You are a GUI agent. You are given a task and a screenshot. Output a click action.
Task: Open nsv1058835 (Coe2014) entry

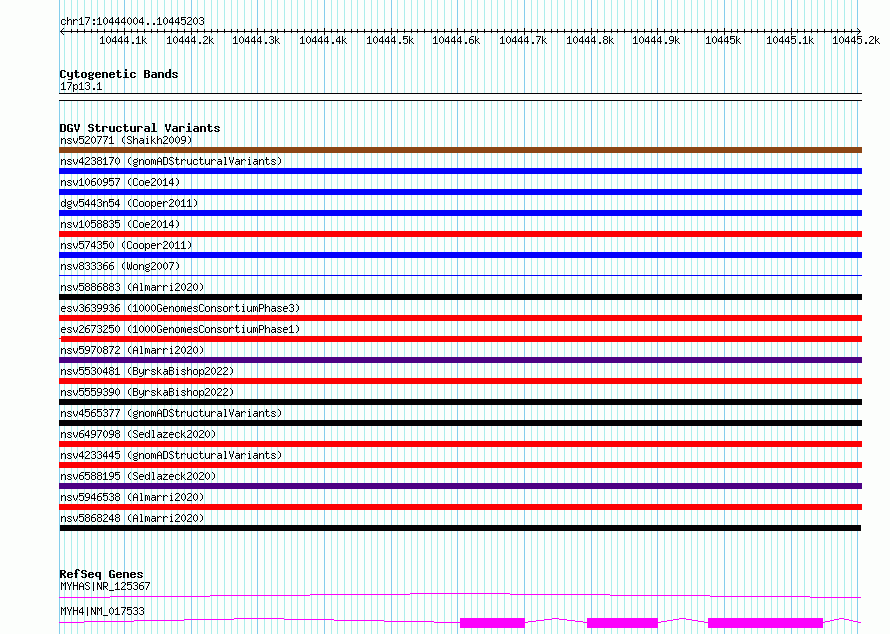(x=120, y=224)
